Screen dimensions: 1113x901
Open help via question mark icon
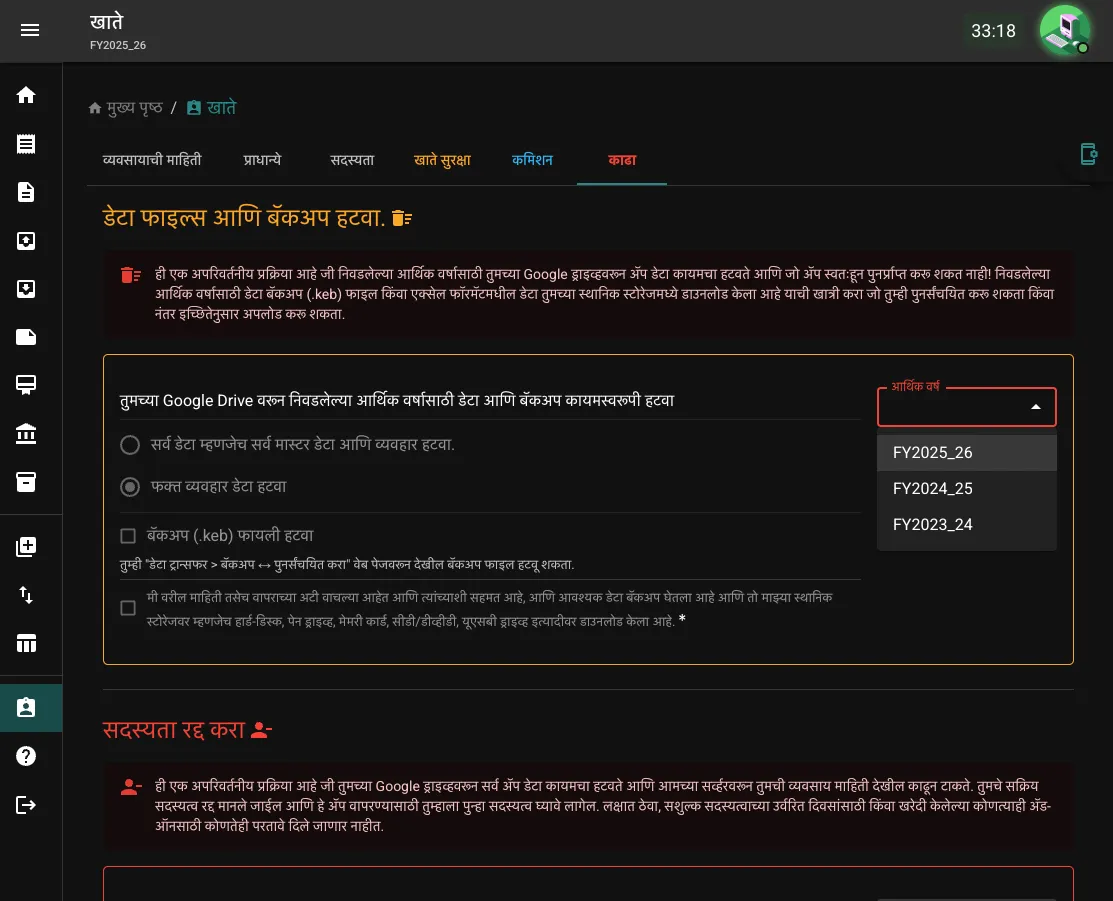click(26, 756)
